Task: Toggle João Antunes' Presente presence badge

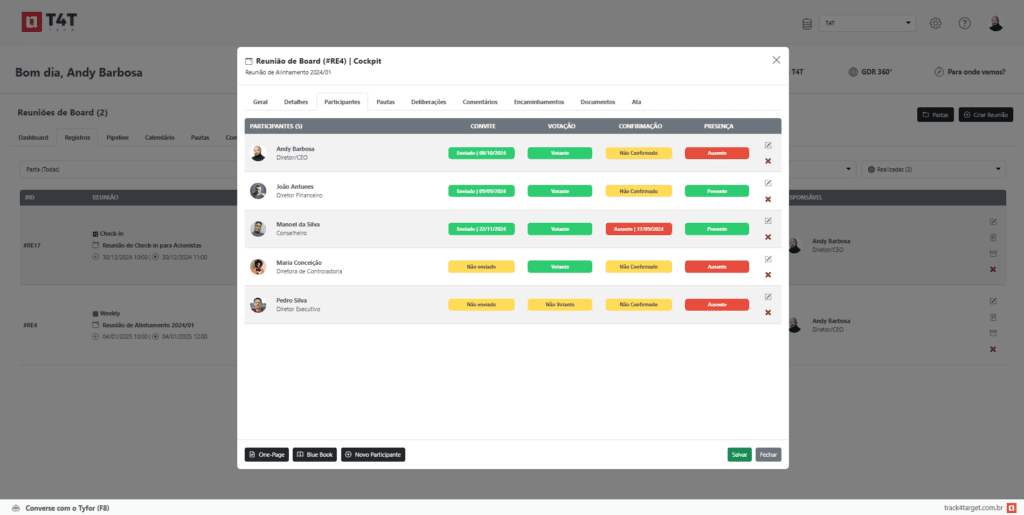Action: pos(716,191)
